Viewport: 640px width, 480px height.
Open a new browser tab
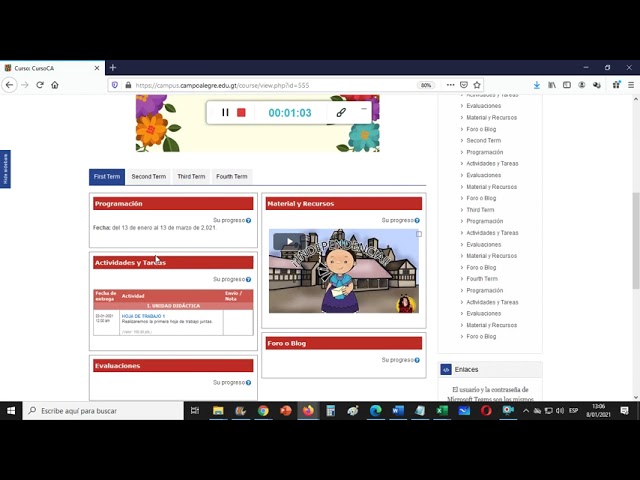113,68
